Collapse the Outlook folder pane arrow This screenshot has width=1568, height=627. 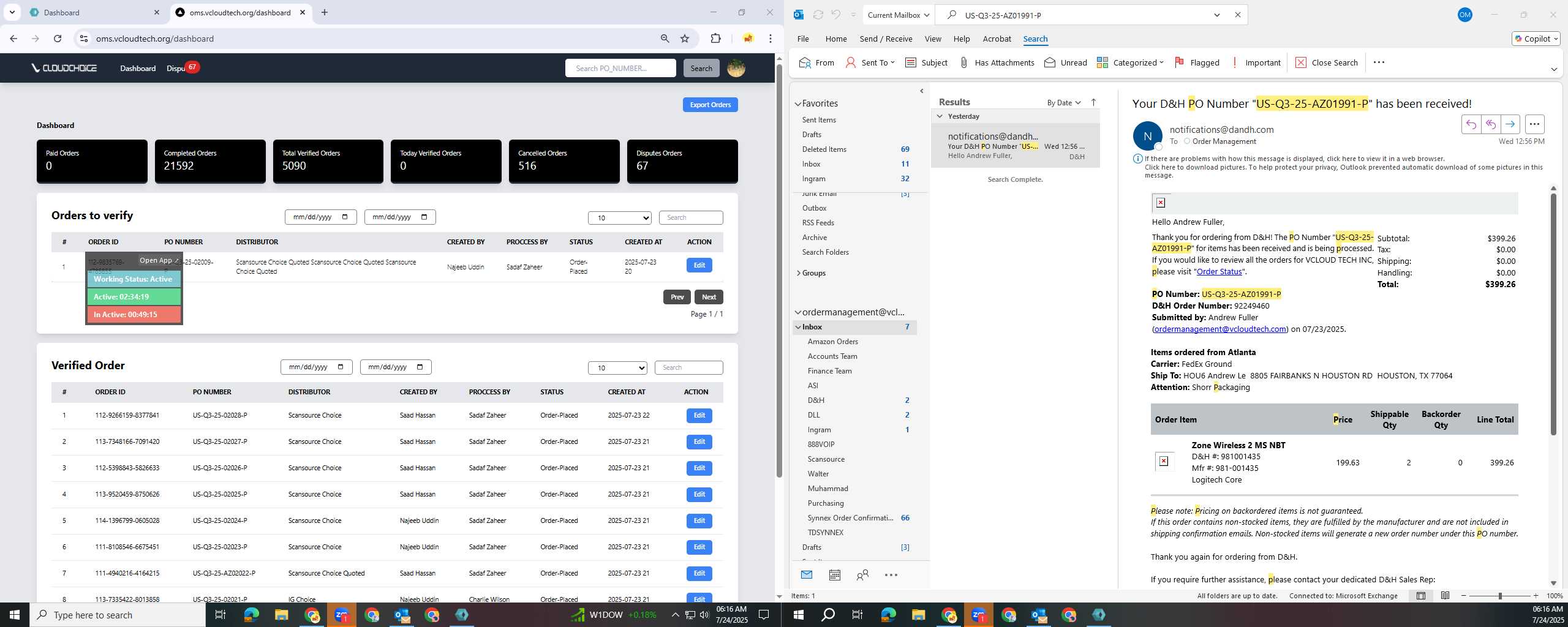(922, 91)
